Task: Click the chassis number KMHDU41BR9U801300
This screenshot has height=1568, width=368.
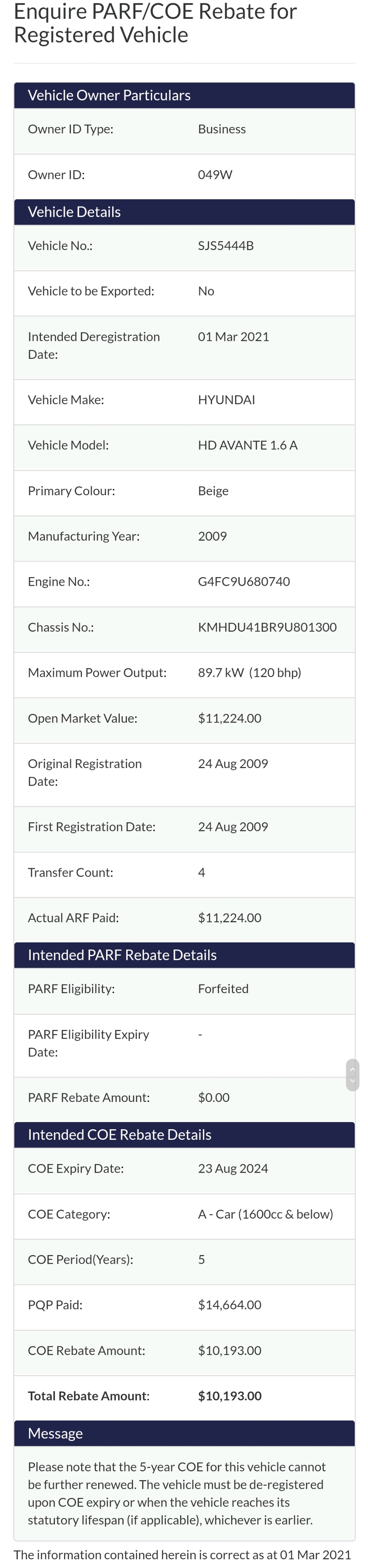Action: pyautogui.click(x=267, y=627)
